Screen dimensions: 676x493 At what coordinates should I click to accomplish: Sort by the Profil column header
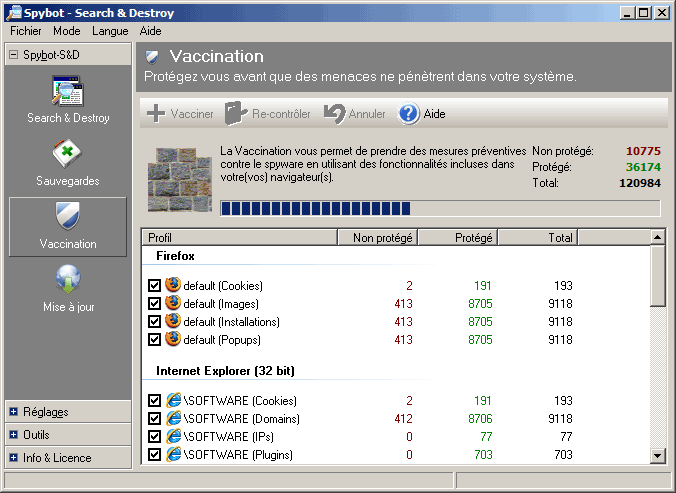coord(238,238)
